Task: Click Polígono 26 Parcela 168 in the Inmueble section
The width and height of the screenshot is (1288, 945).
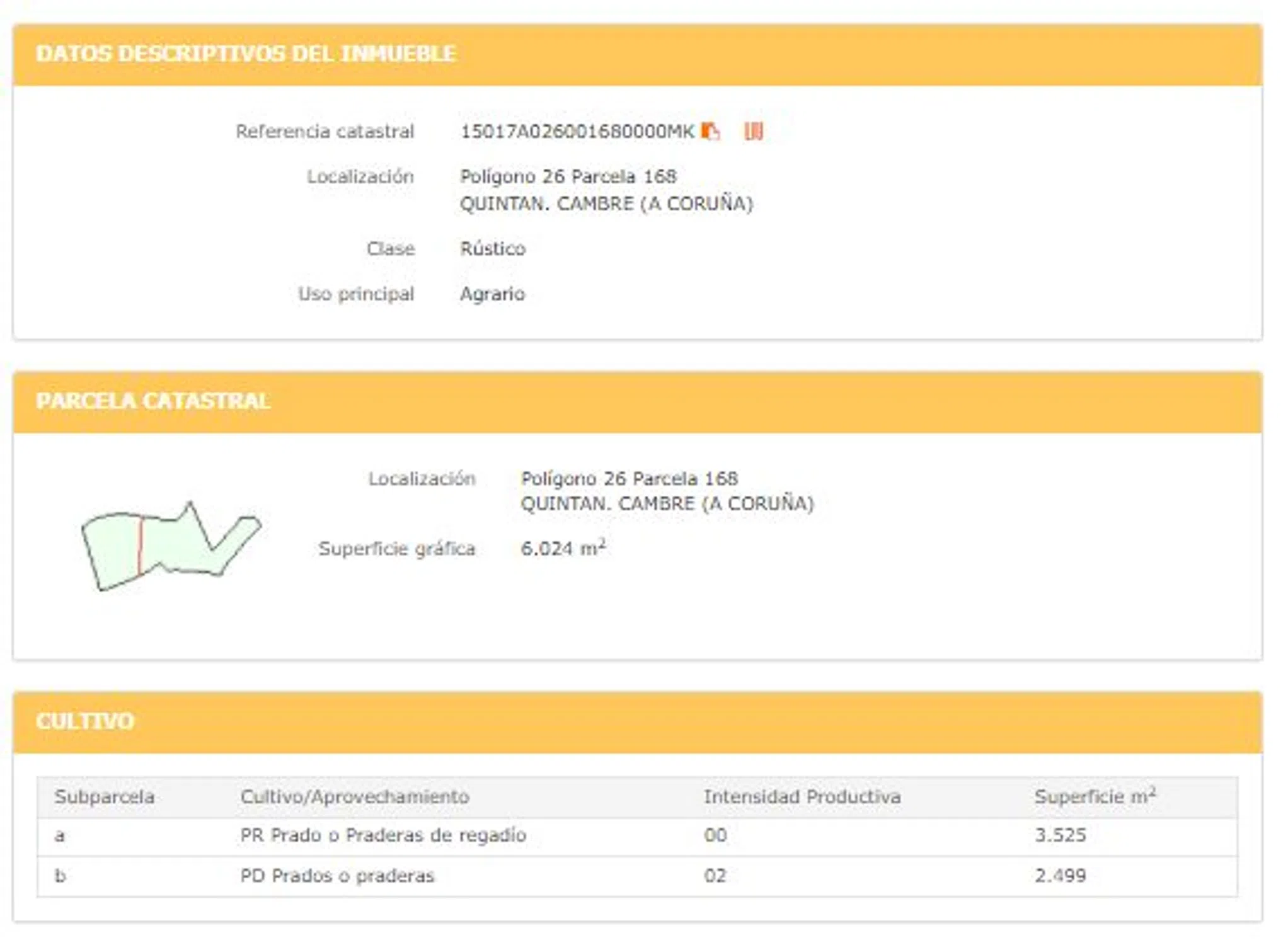Action: coord(568,176)
